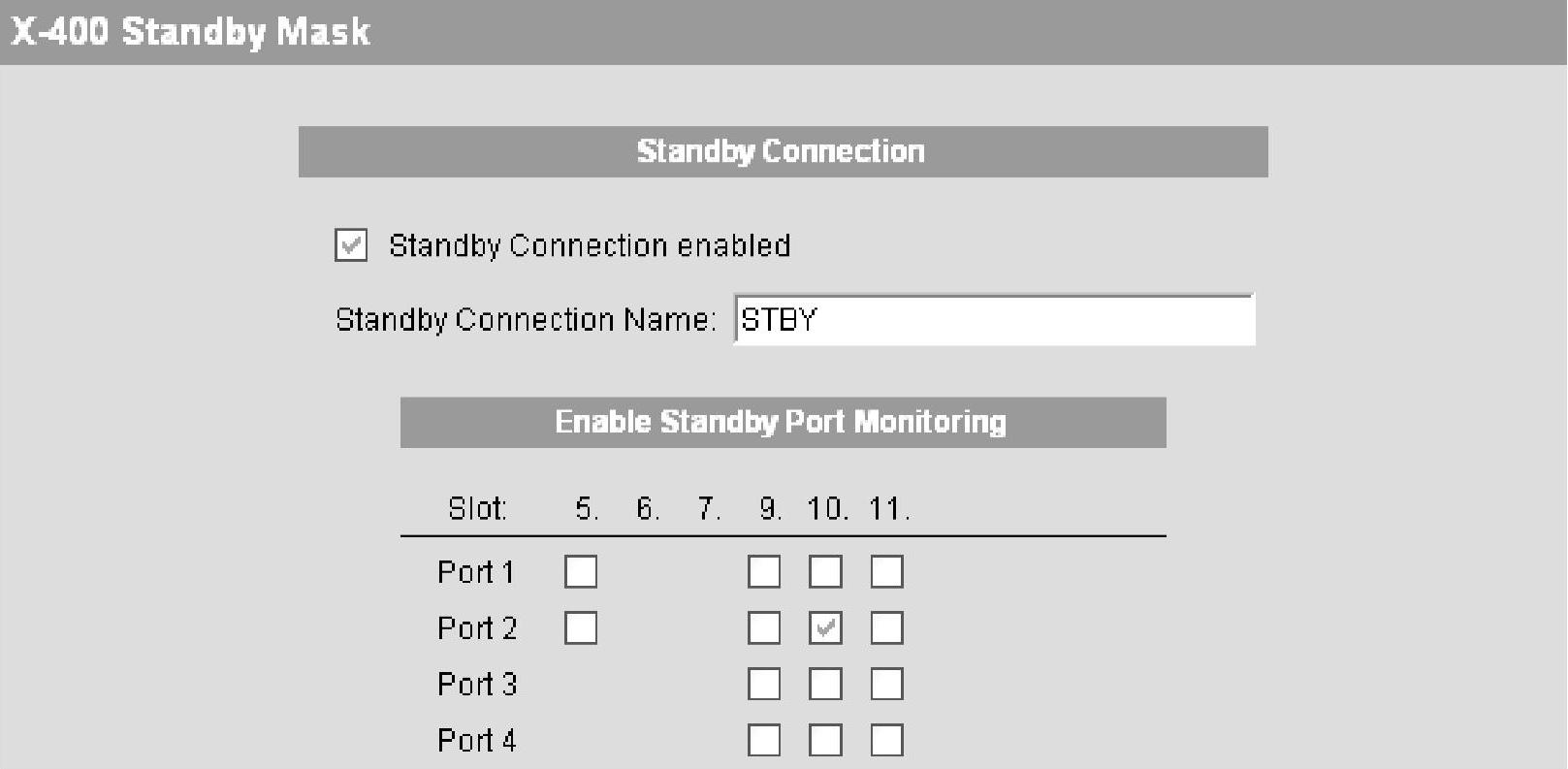Viewport: 1568px width, 769px height.
Task: Check Port 2 box under slot 9
Action: click(x=764, y=628)
